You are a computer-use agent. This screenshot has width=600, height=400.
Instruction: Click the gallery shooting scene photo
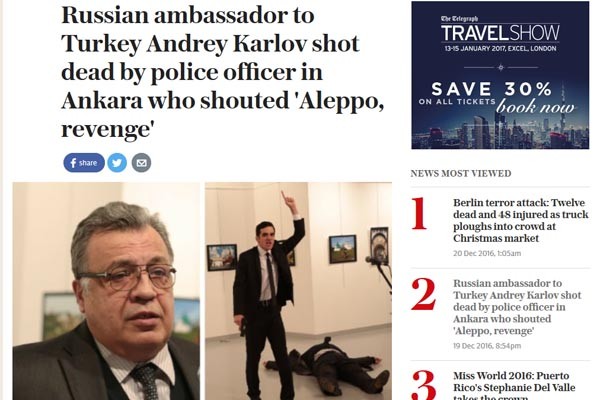(x=298, y=291)
